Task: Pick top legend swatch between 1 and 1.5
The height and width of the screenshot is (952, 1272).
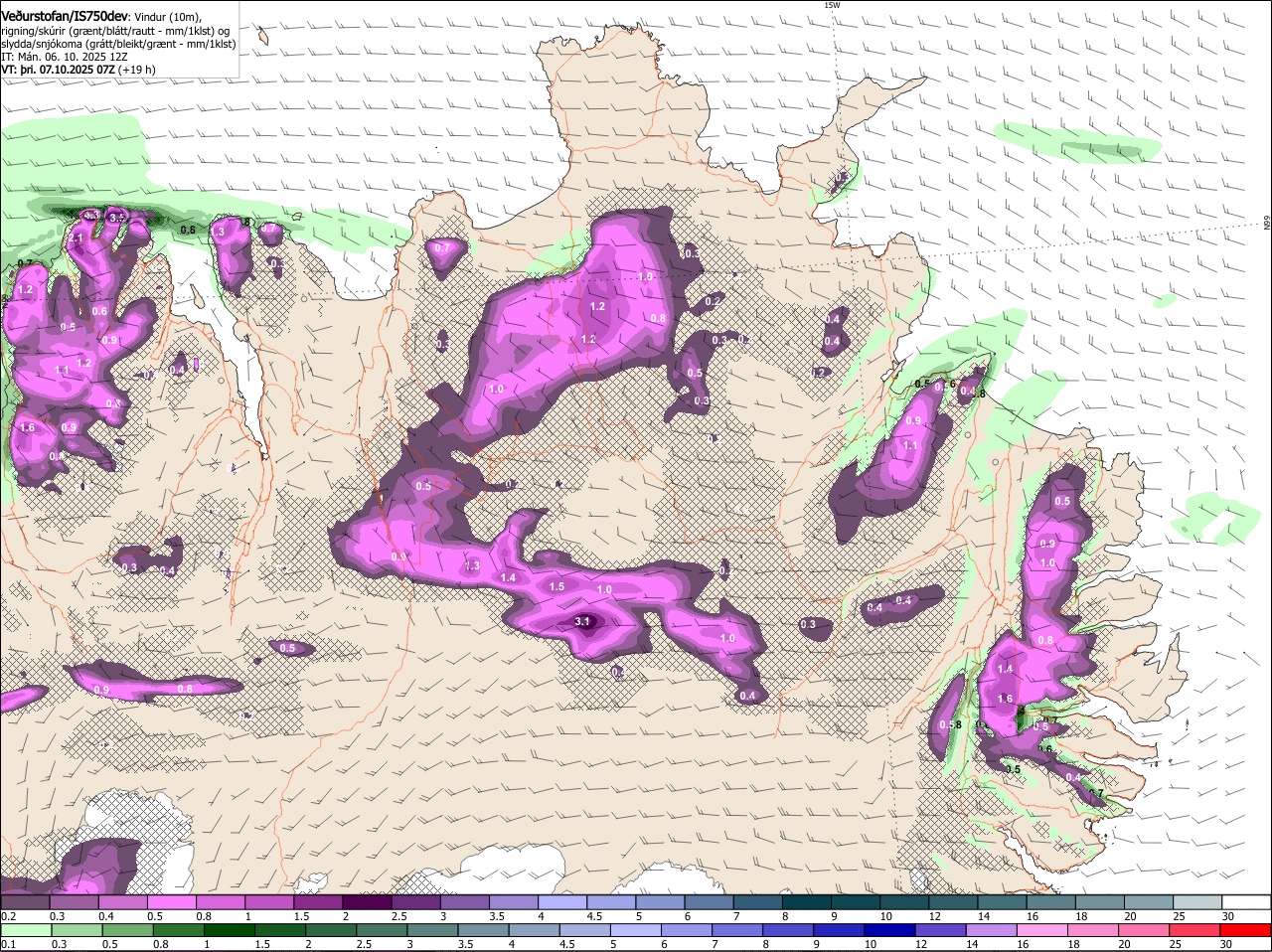Action: click(x=268, y=901)
